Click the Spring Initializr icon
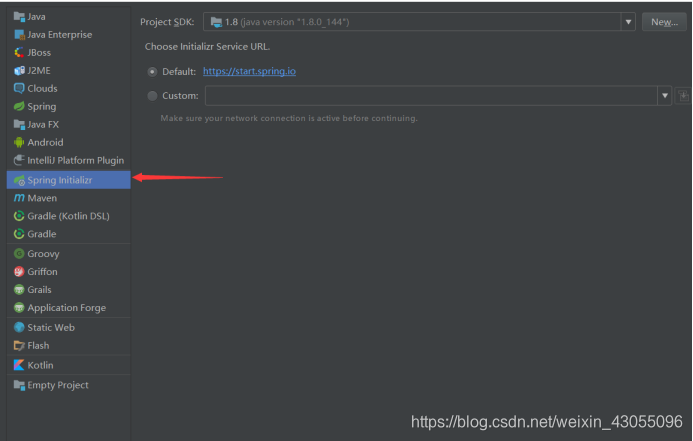Screen dimensions: 693x441 click(19, 180)
